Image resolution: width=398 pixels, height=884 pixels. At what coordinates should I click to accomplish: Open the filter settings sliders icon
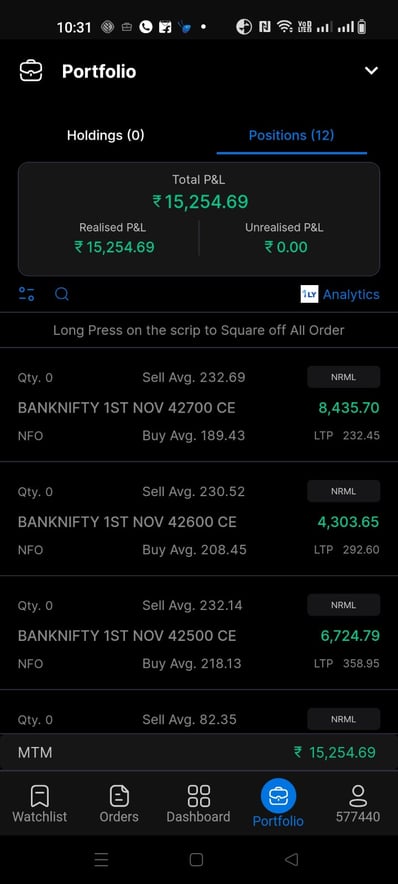point(26,294)
